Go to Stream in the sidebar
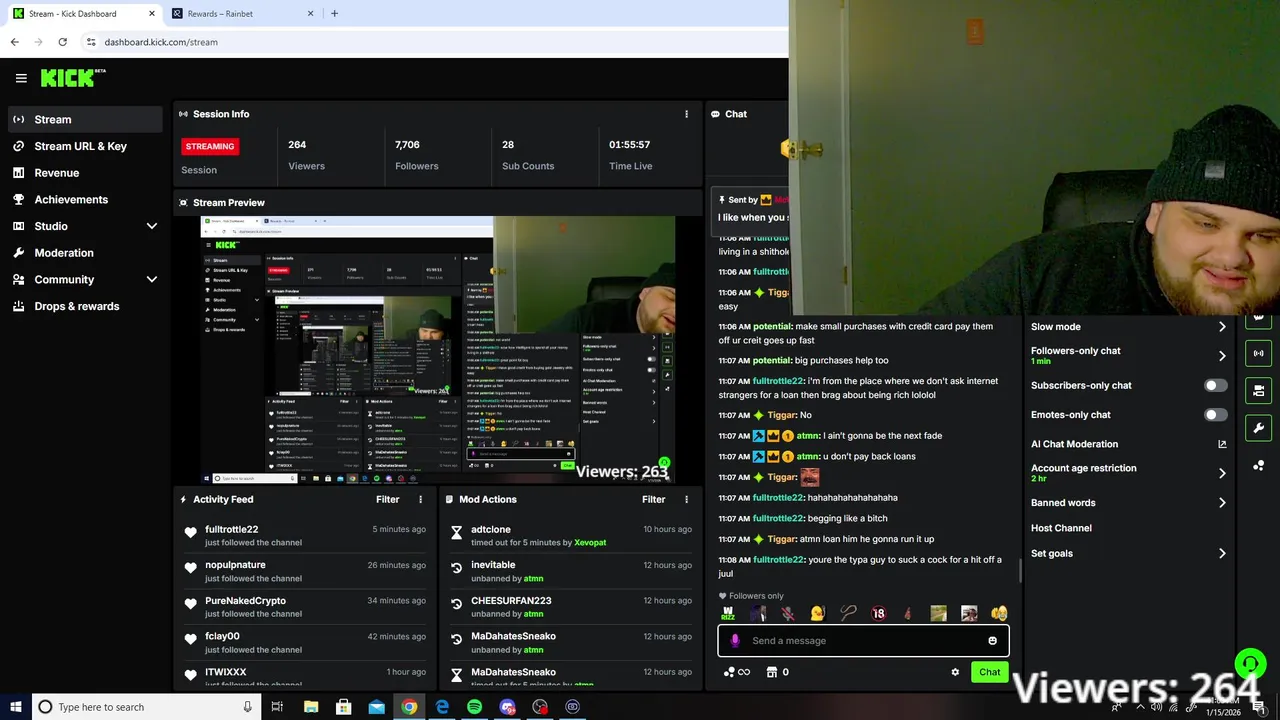This screenshot has height=720, width=1280. [85, 119]
